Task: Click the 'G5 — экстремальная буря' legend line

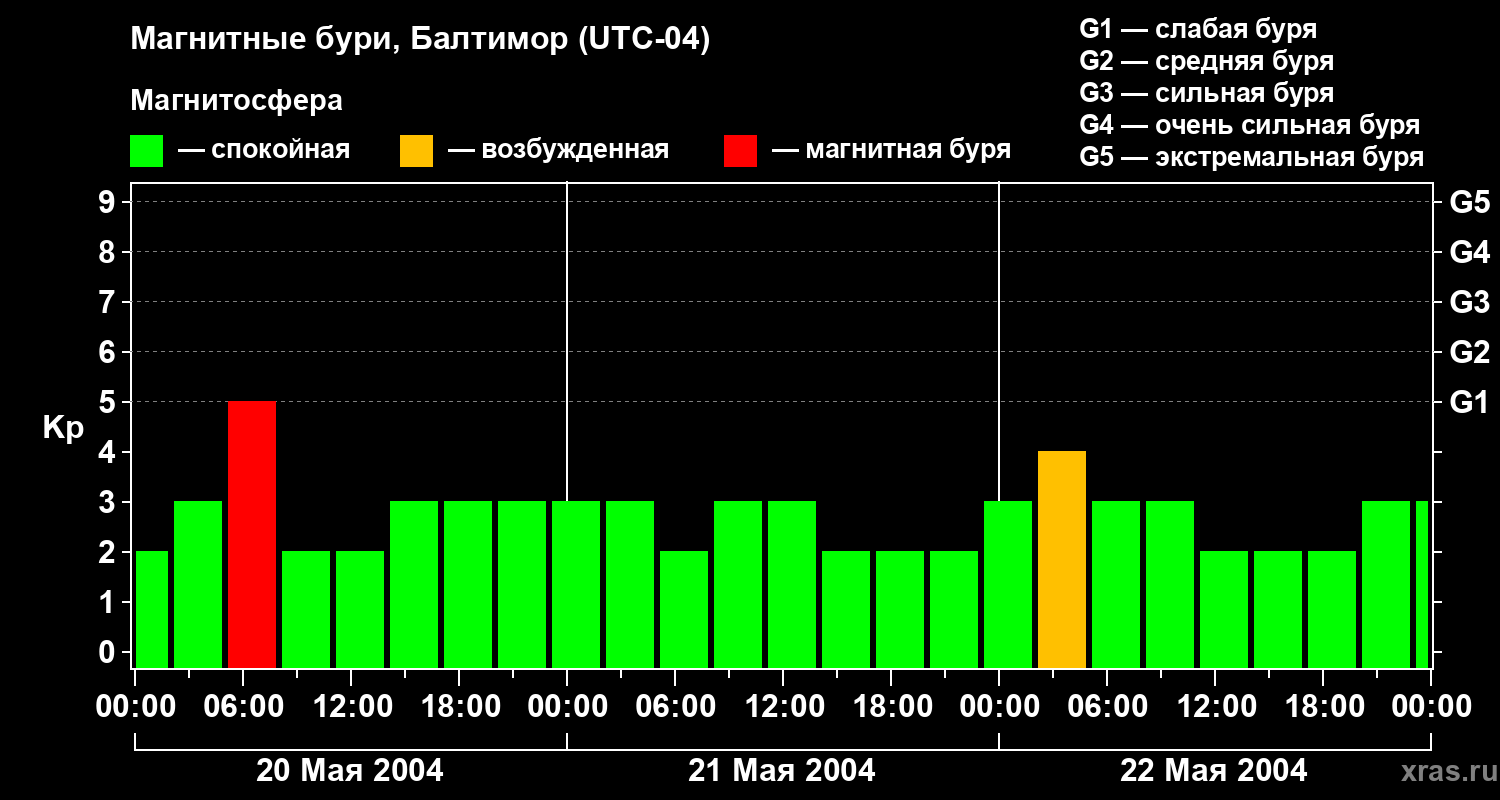Action: click(1251, 157)
